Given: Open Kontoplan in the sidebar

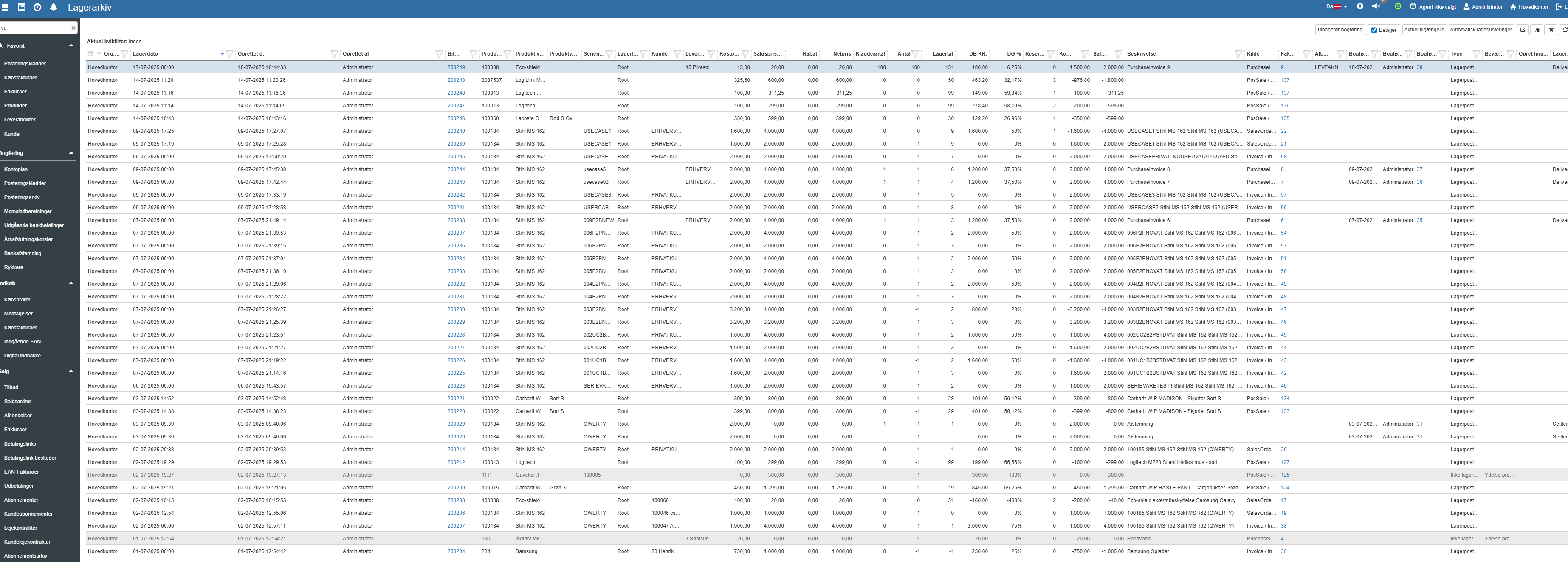Looking at the screenshot, I should tap(16, 169).
